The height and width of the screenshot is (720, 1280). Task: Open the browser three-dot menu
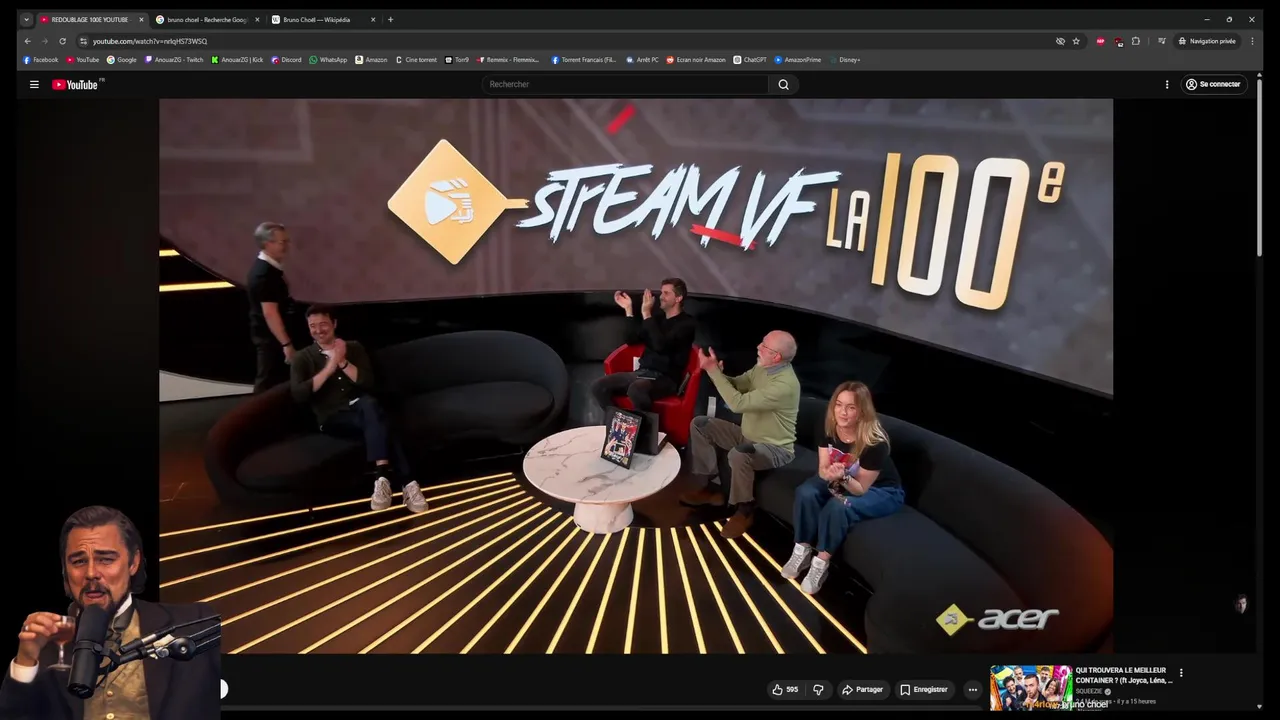(x=1250, y=41)
